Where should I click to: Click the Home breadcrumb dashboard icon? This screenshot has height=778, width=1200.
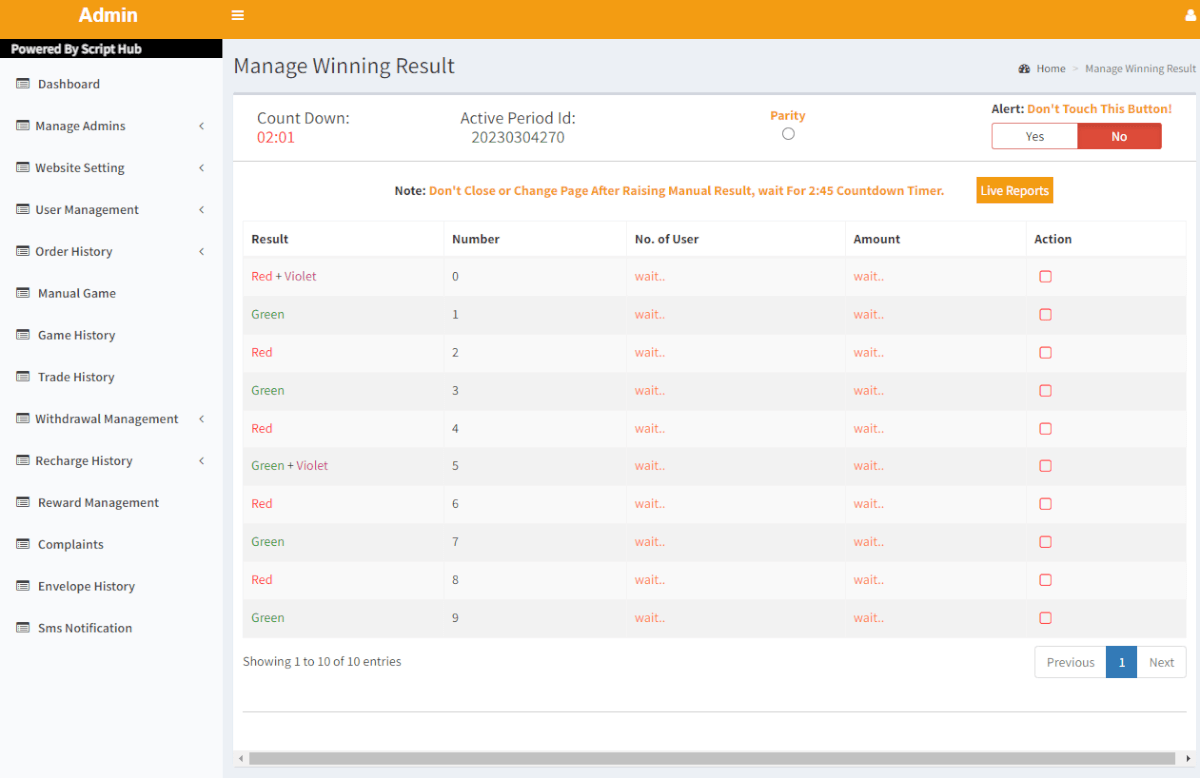(1024, 69)
